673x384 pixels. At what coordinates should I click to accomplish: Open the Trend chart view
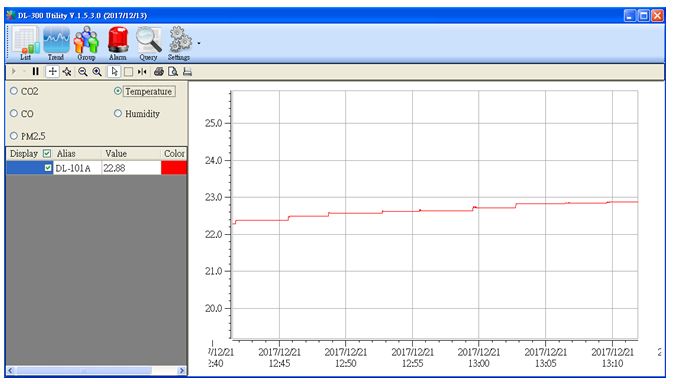56,43
